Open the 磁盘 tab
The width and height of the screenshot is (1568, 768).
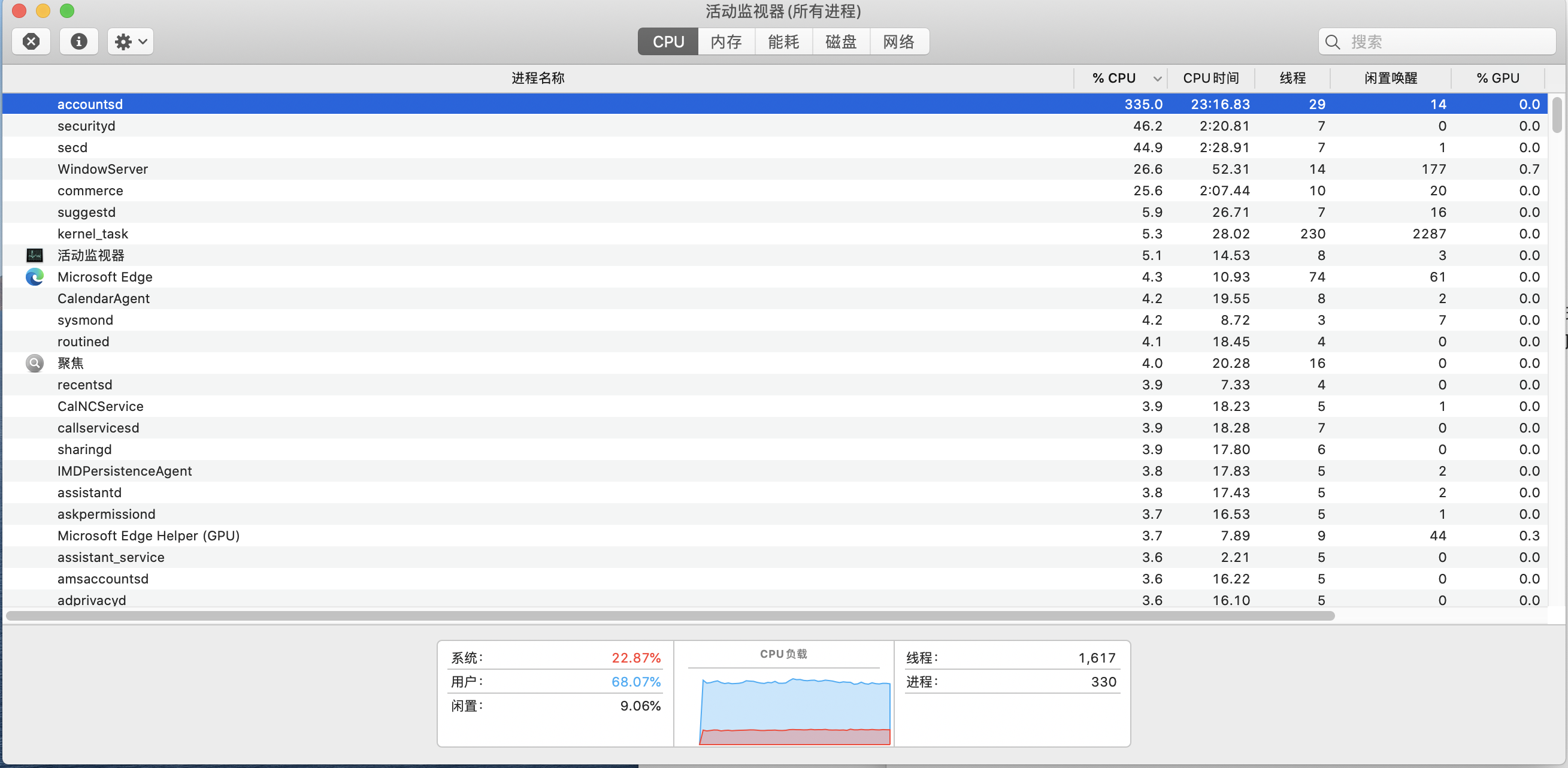coord(841,42)
